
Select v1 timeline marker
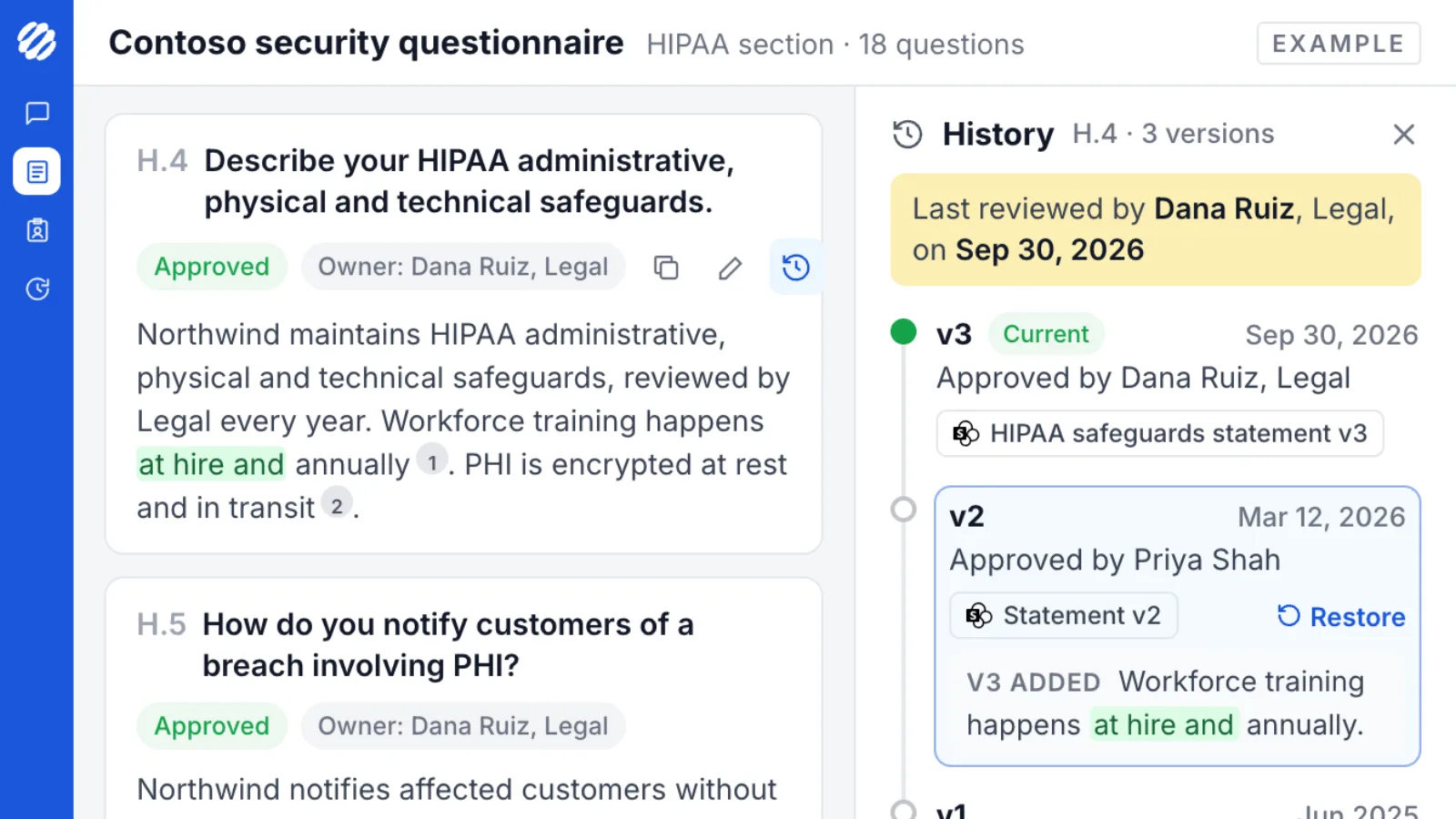click(904, 810)
